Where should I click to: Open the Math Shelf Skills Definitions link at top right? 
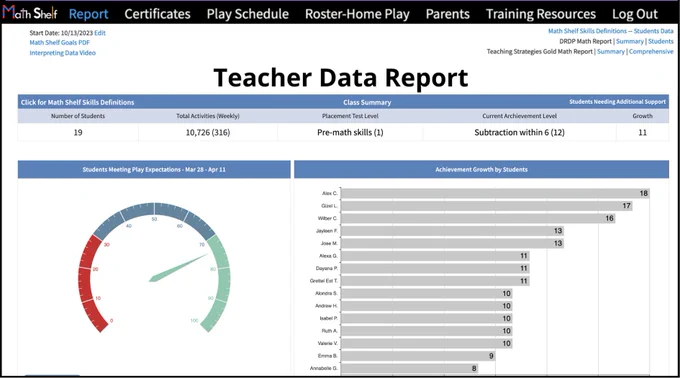[x=587, y=31]
